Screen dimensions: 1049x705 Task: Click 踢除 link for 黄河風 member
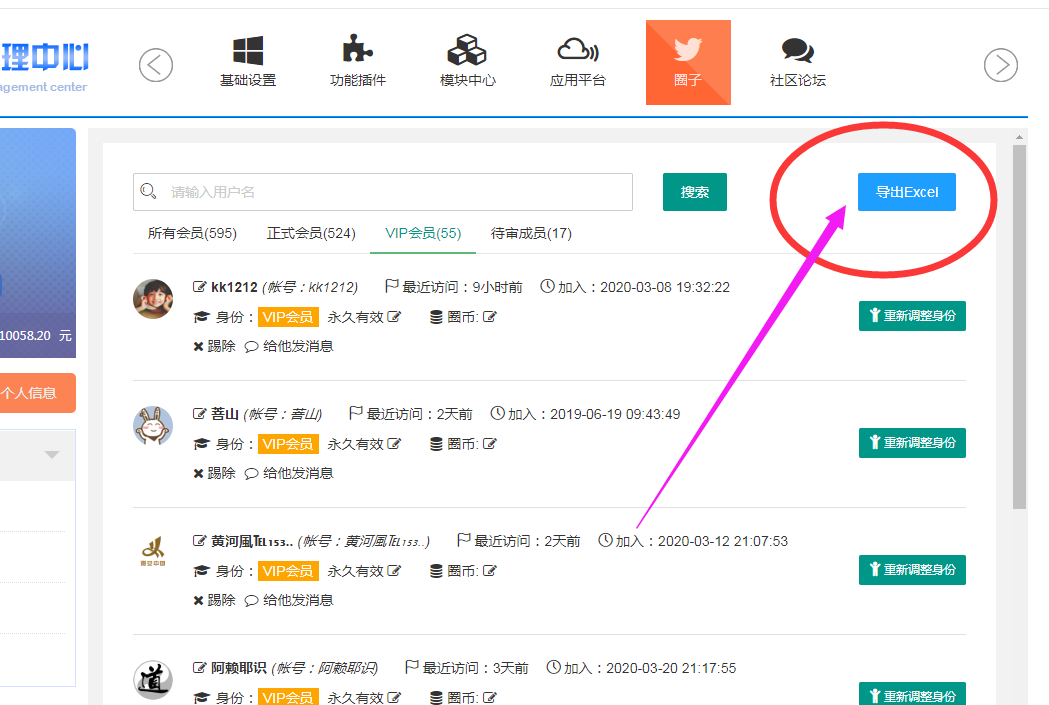(x=214, y=600)
